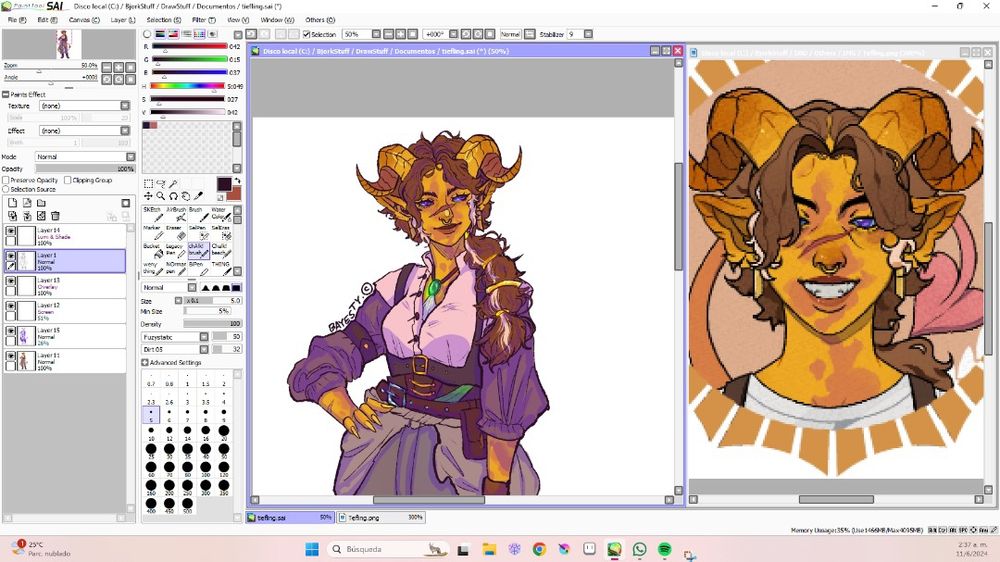Screen dimensions: 1000x562
Task: Hide Layer 14 with its eye icon
Action: click(11, 231)
